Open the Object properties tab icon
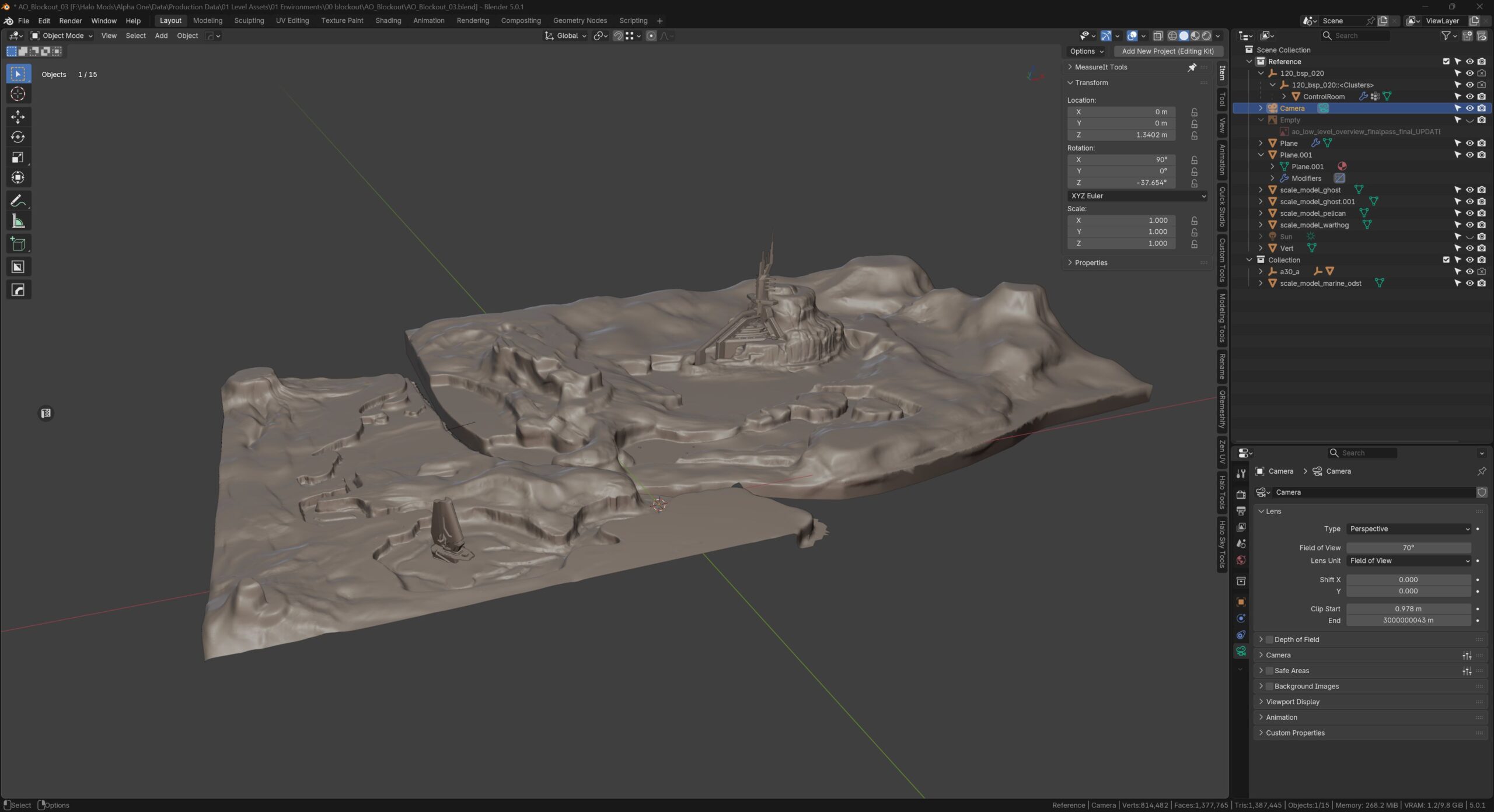The image size is (1494, 812). (x=1241, y=602)
